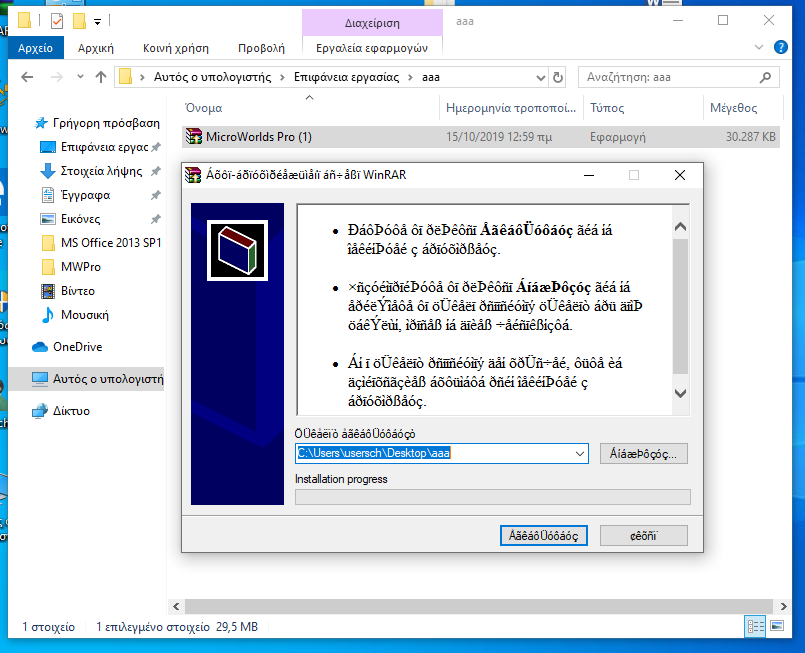Click the properties checkmark quick access icon
The width and height of the screenshot is (805, 653).
click(x=57, y=21)
